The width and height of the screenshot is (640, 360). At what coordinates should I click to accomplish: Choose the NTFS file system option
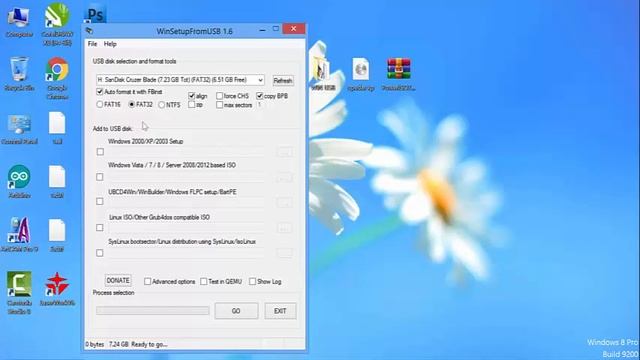click(x=162, y=105)
